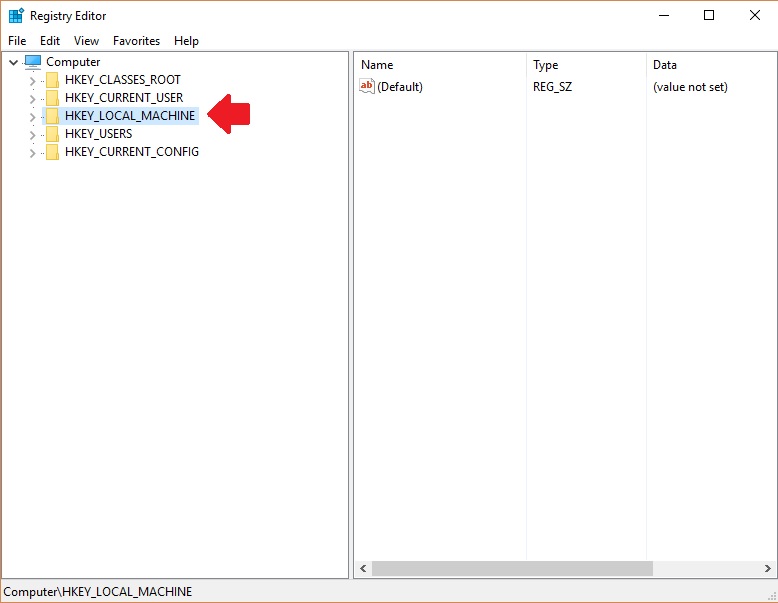The width and height of the screenshot is (778, 603).
Task: Click the ab string value icon beside (Default)
Action: [367, 86]
